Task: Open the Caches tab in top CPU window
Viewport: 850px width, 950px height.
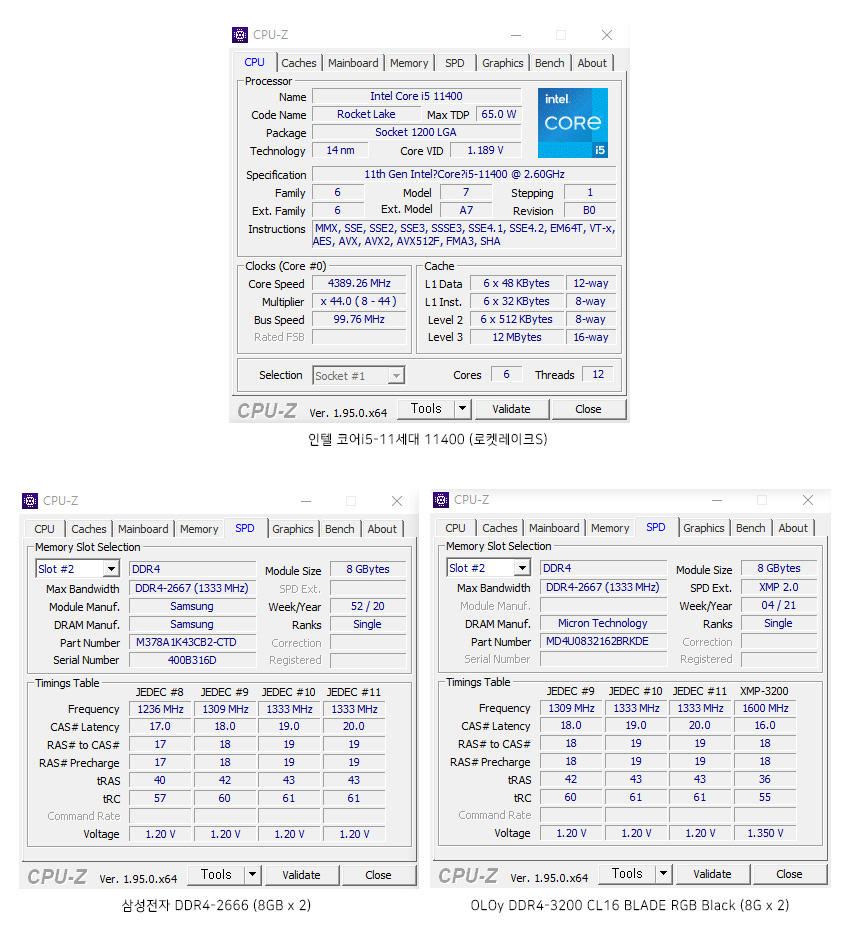Action: (x=299, y=63)
